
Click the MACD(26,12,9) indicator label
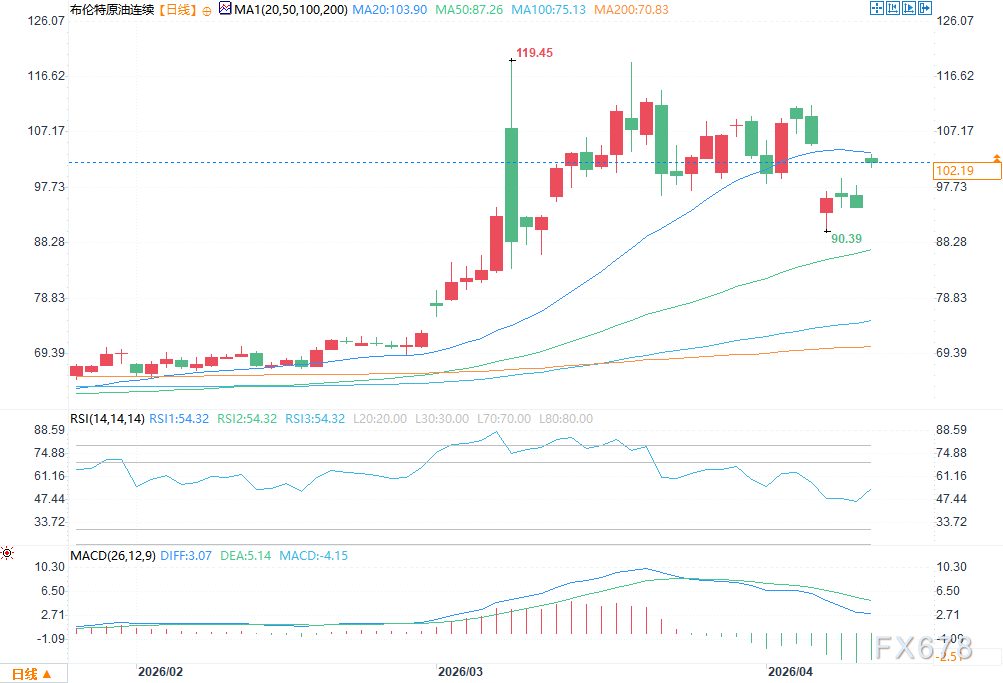[x=113, y=556]
